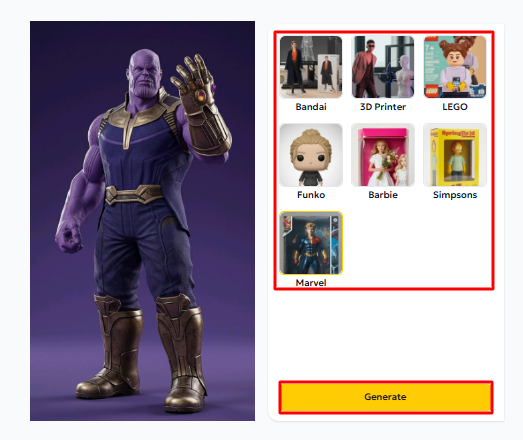The image size is (523, 440).
Task: Click the Bandai text label
Action: coord(311,107)
